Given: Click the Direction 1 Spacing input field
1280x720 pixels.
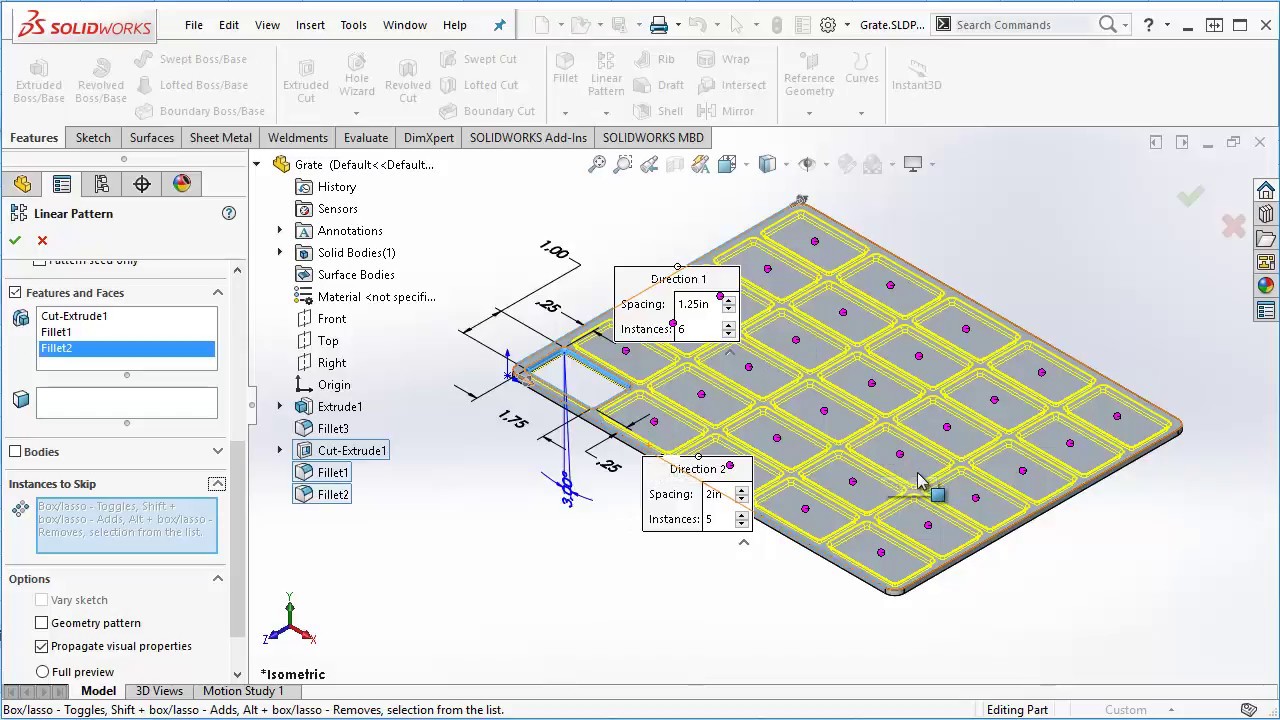Looking at the screenshot, I should (697, 304).
